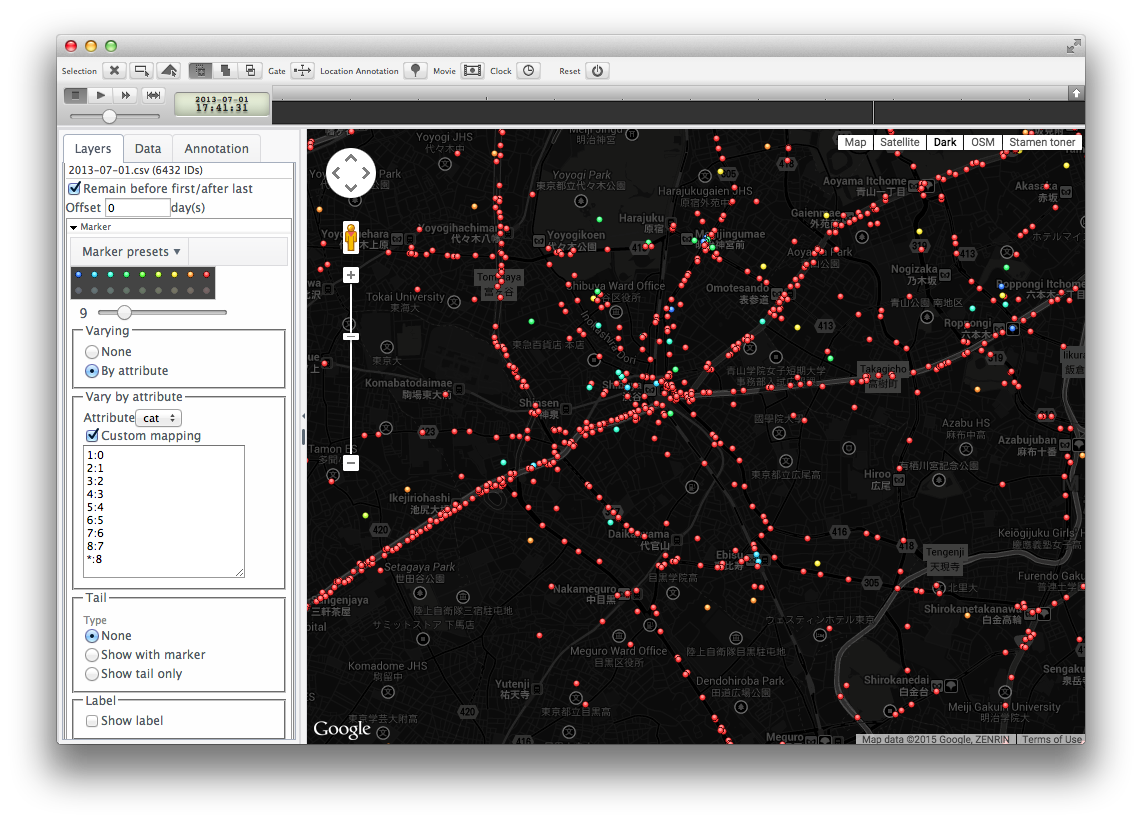Collapse the Marker section triangle
The width and height of the screenshot is (1142, 823).
coord(74,226)
